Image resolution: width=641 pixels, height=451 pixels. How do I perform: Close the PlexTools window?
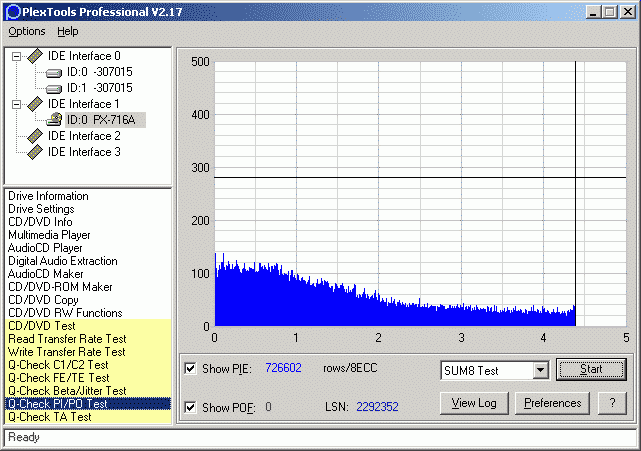tap(628, 12)
